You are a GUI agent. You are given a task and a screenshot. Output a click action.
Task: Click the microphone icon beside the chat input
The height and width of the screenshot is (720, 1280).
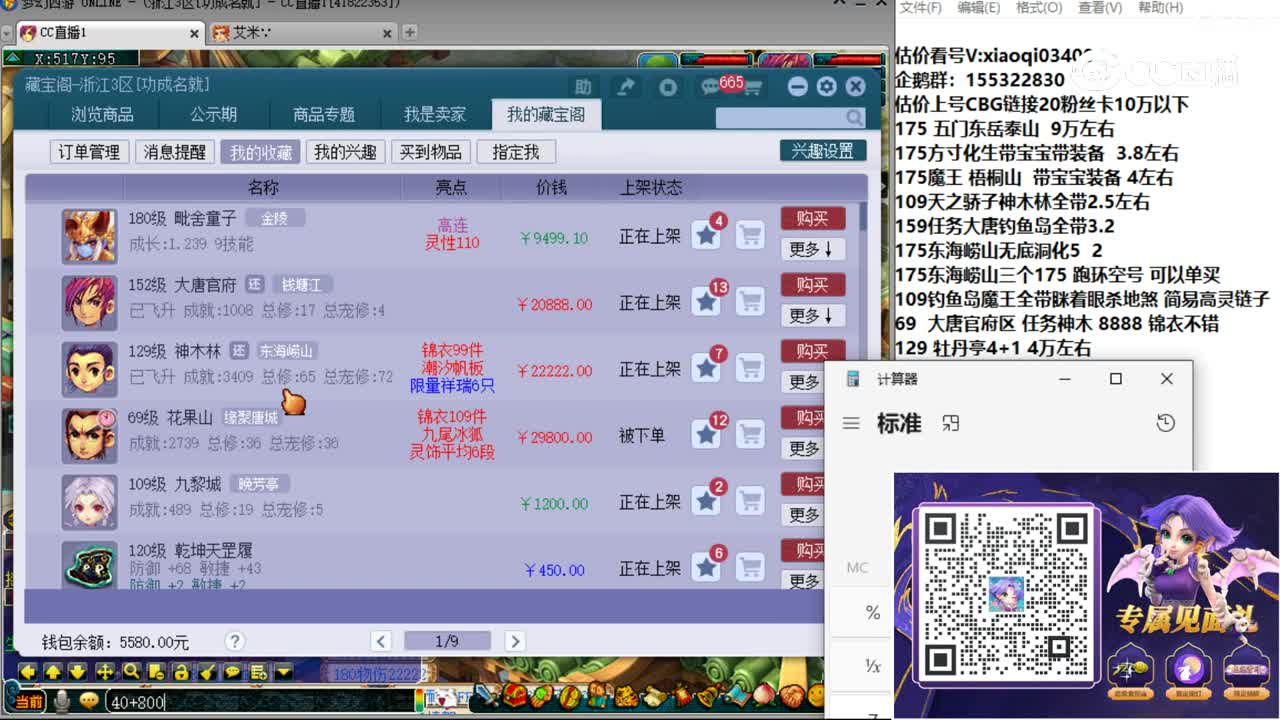[62, 698]
